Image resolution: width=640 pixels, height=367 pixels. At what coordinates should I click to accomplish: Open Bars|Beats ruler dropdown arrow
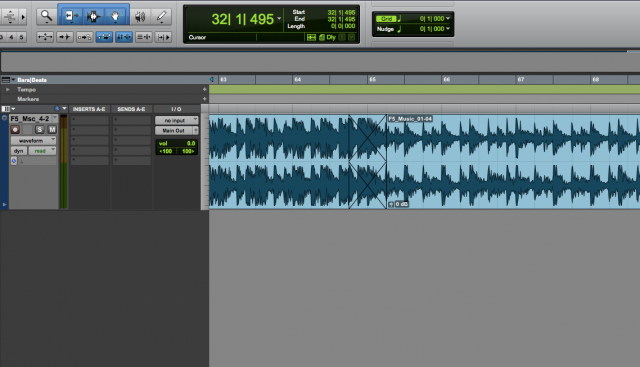13,80
